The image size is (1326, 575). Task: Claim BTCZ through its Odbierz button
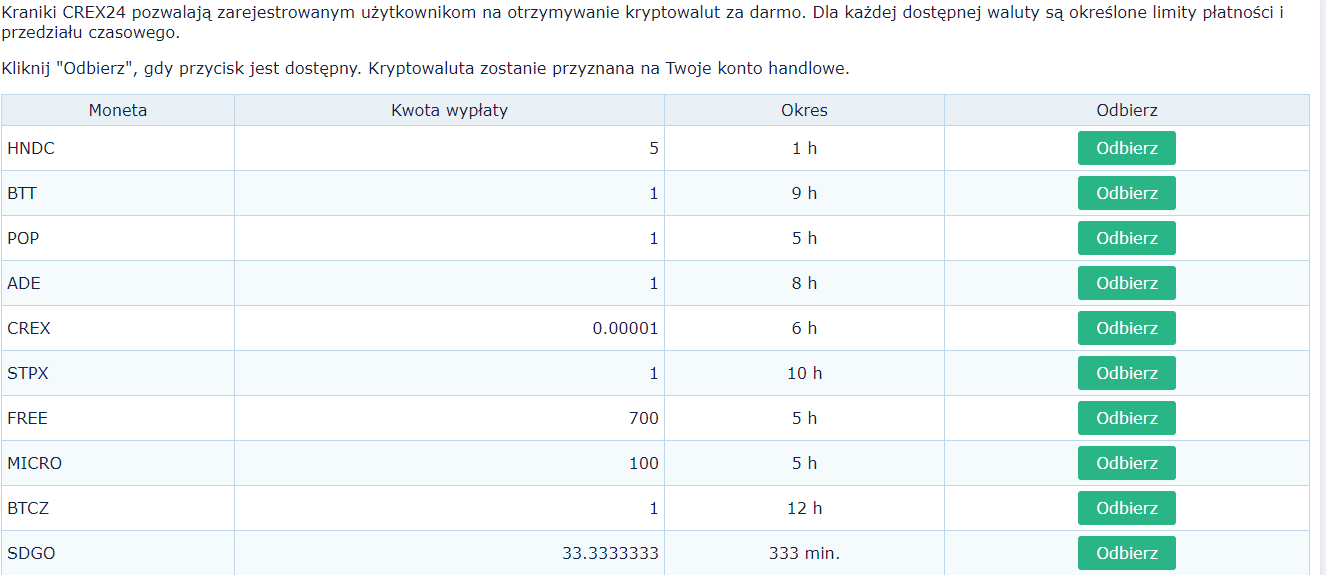1126,508
